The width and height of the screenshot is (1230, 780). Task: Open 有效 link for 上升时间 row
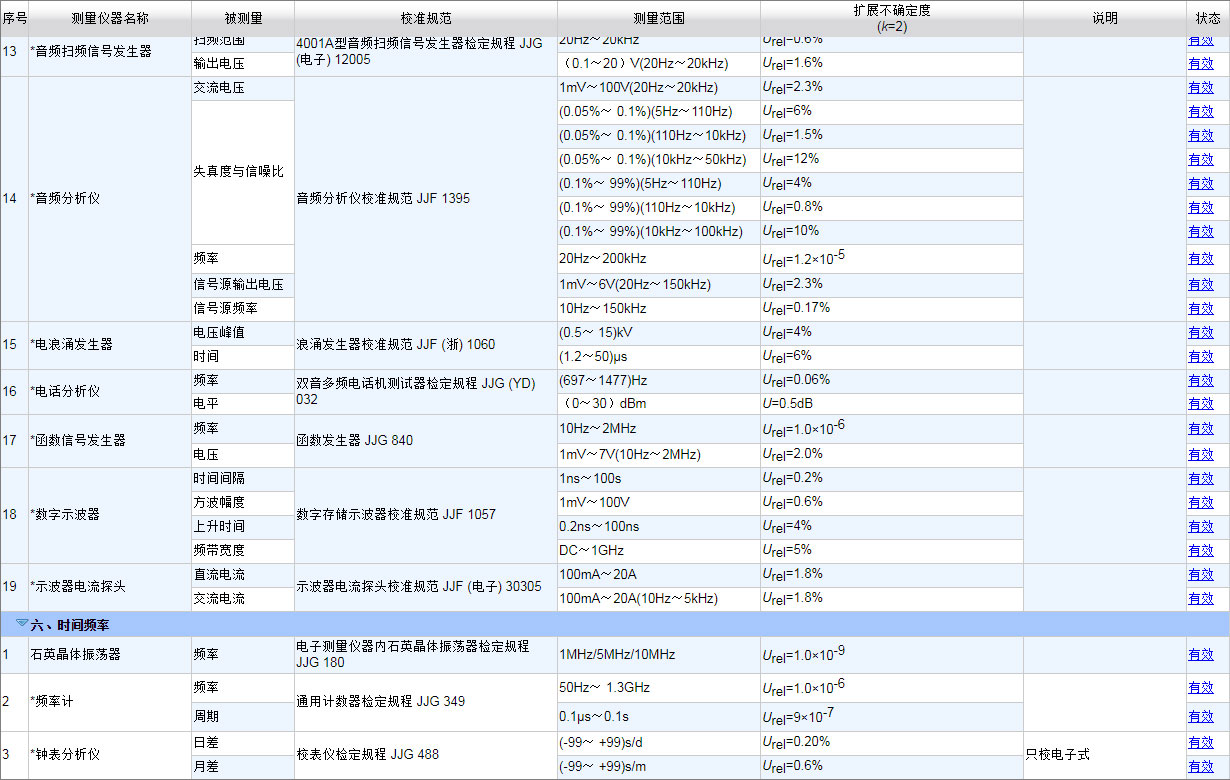click(x=1200, y=527)
